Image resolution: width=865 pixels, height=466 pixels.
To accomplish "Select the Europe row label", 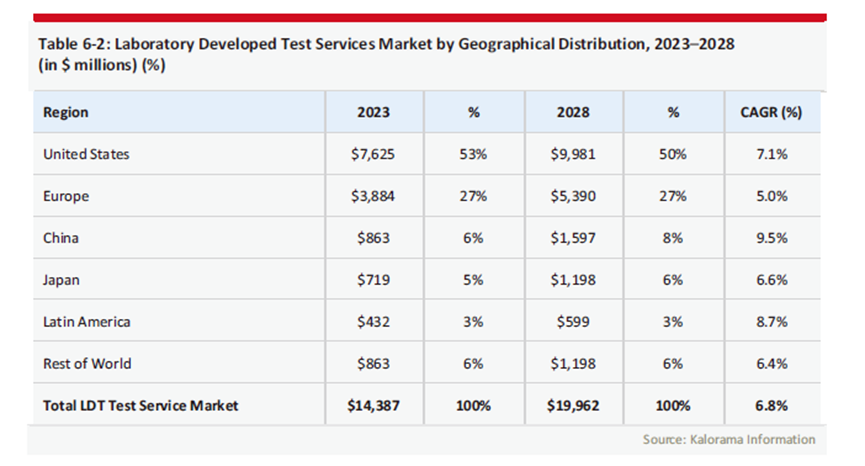I will [x=66, y=196].
